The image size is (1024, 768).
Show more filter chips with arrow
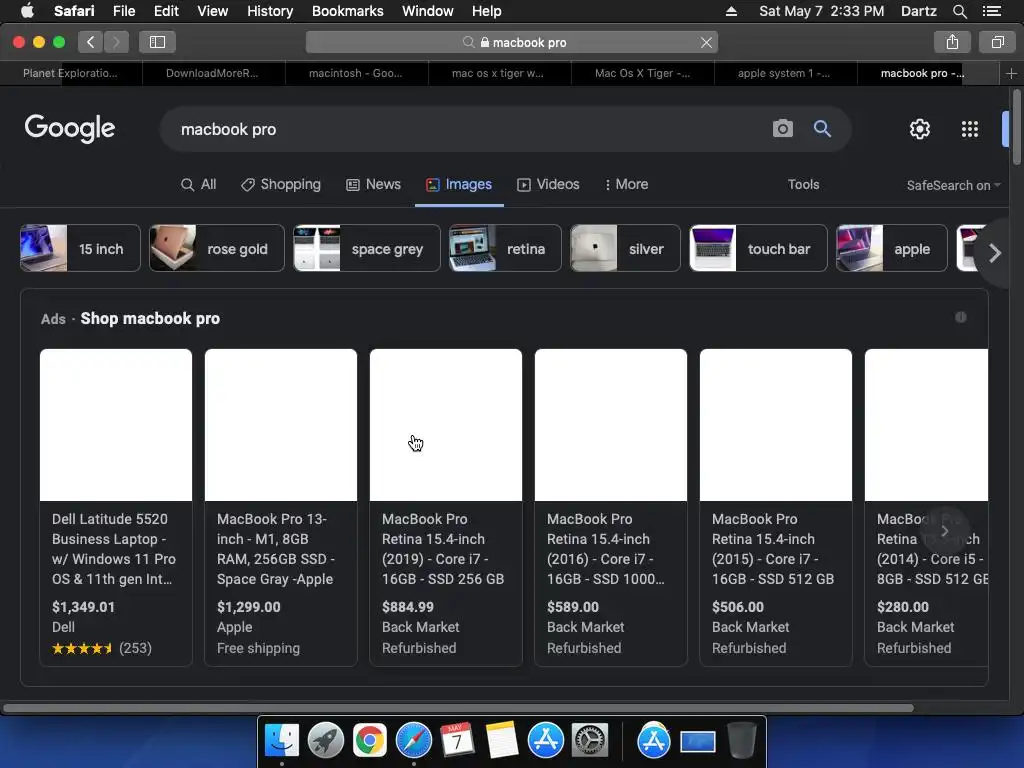pos(994,253)
